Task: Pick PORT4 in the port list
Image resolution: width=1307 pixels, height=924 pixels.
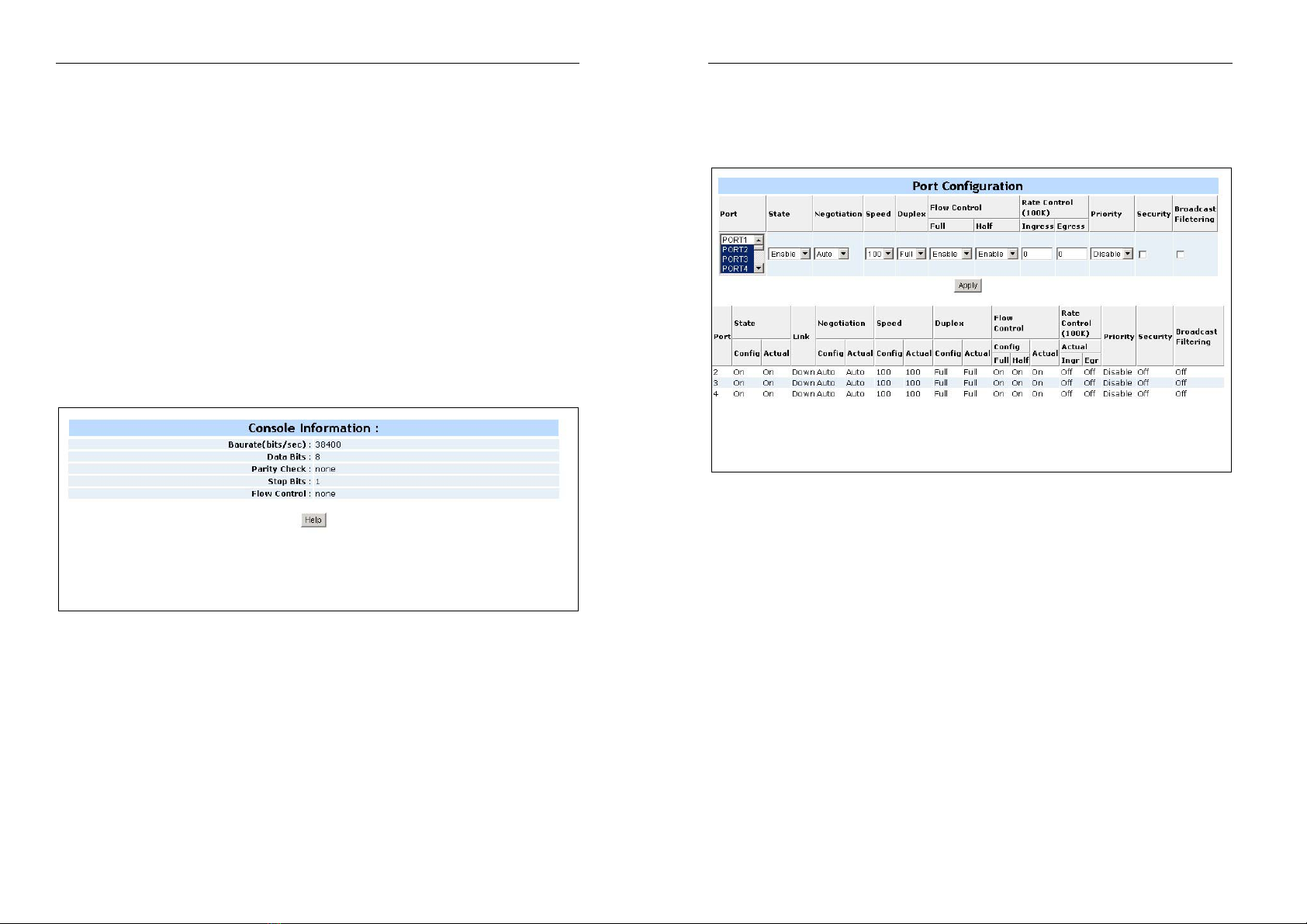Action: pos(735,268)
